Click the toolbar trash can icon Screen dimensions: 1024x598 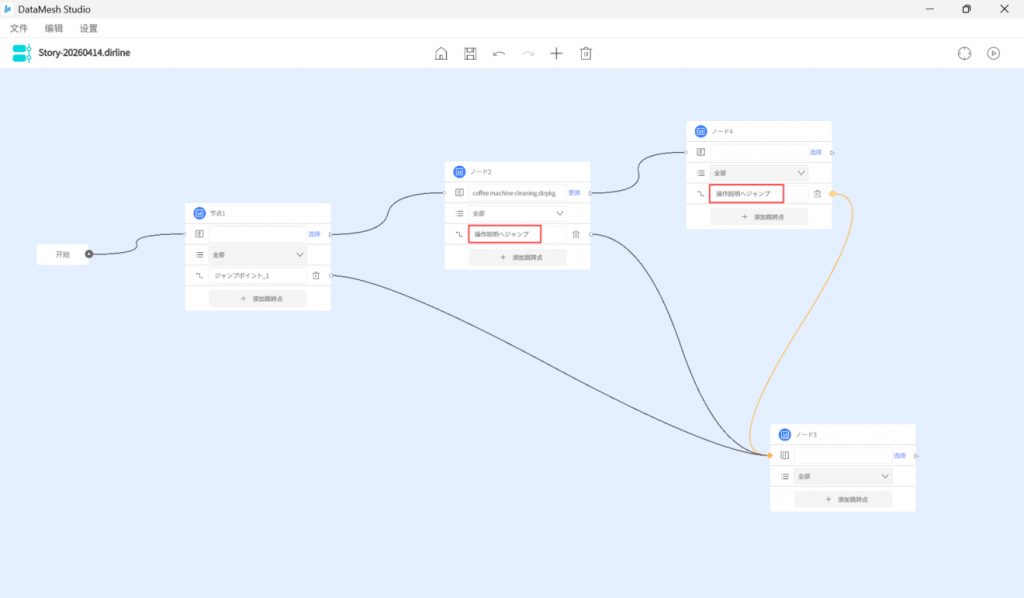point(586,53)
